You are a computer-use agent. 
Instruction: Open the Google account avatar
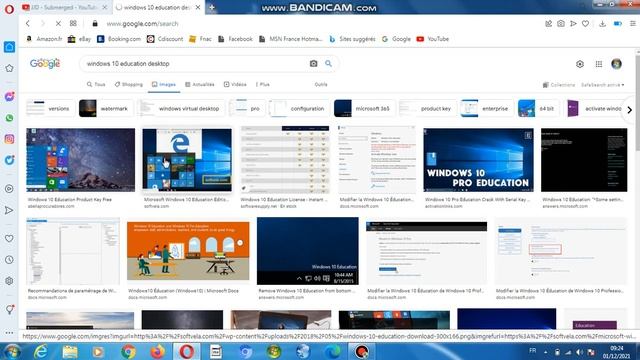(x=616, y=64)
